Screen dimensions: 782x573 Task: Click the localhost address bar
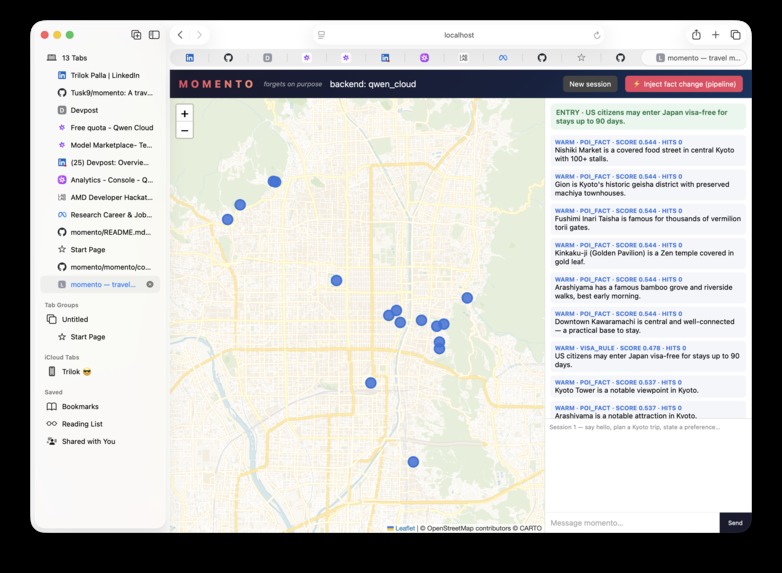(459, 35)
